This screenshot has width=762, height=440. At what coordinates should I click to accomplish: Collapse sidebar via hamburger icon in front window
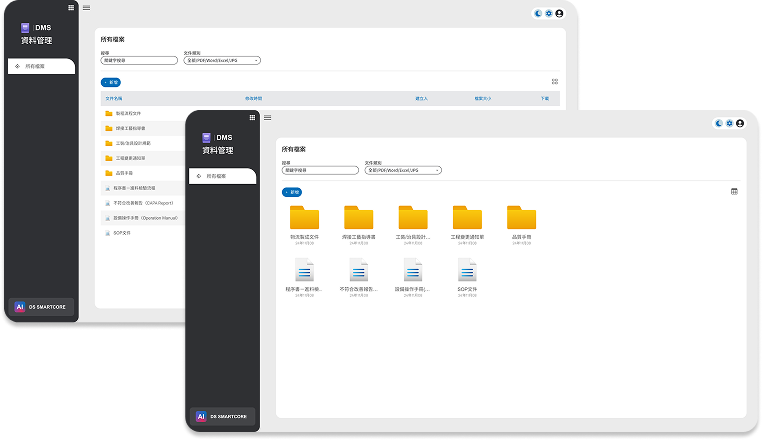pos(267,118)
